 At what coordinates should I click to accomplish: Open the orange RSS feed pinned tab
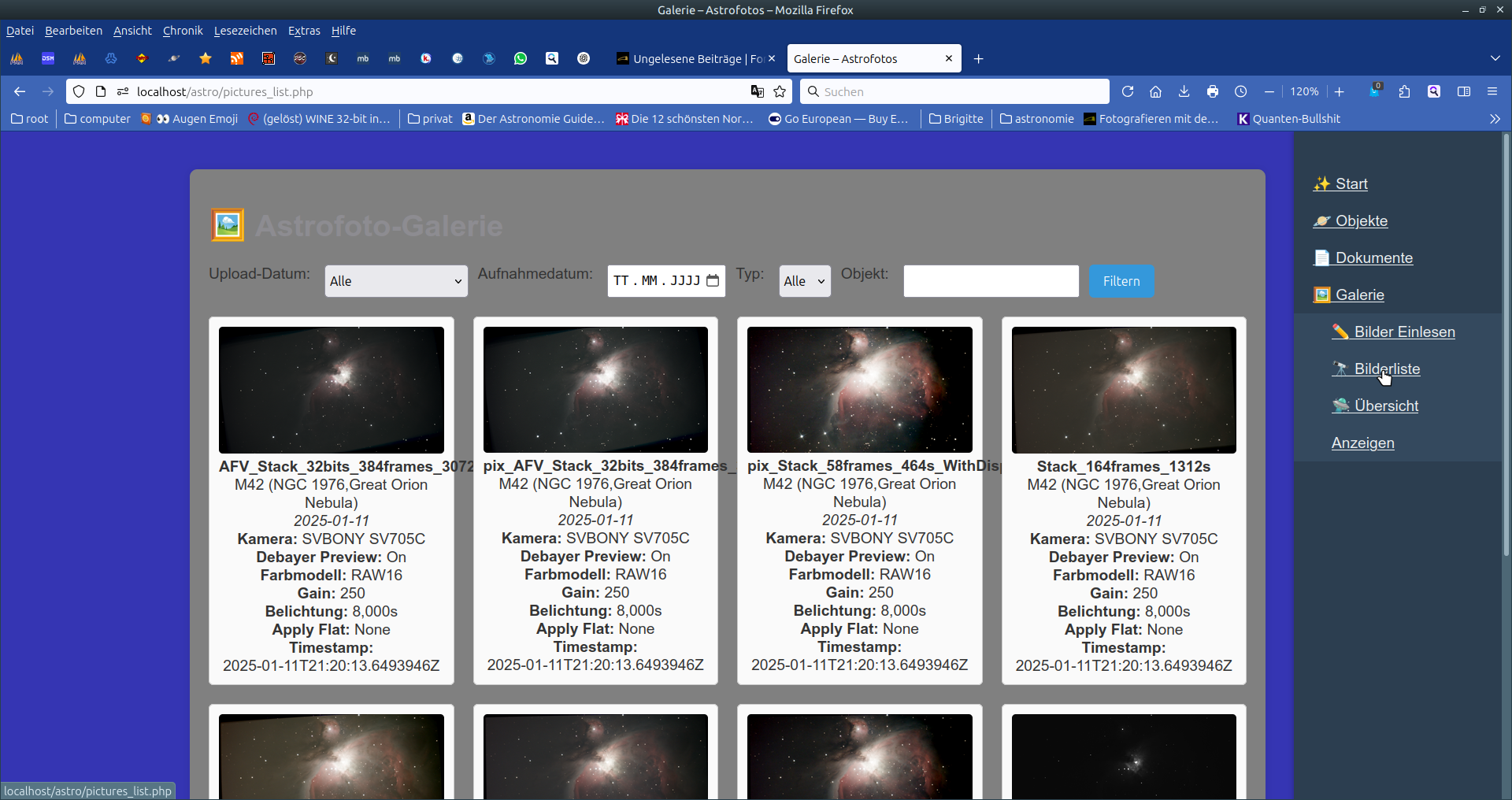(237, 58)
